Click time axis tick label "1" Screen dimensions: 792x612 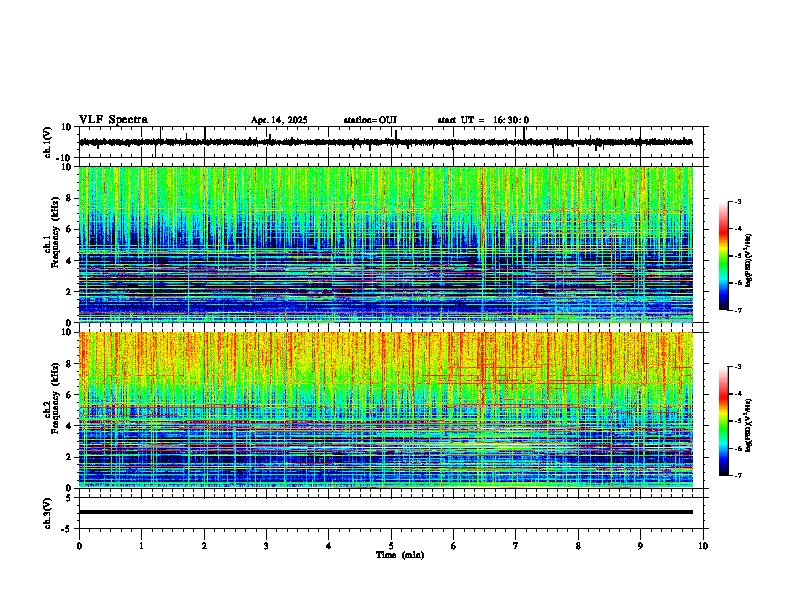(x=141, y=546)
